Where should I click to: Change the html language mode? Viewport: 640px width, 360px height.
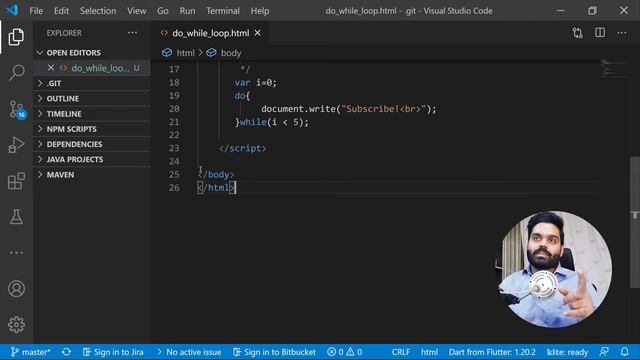[x=429, y=352]
